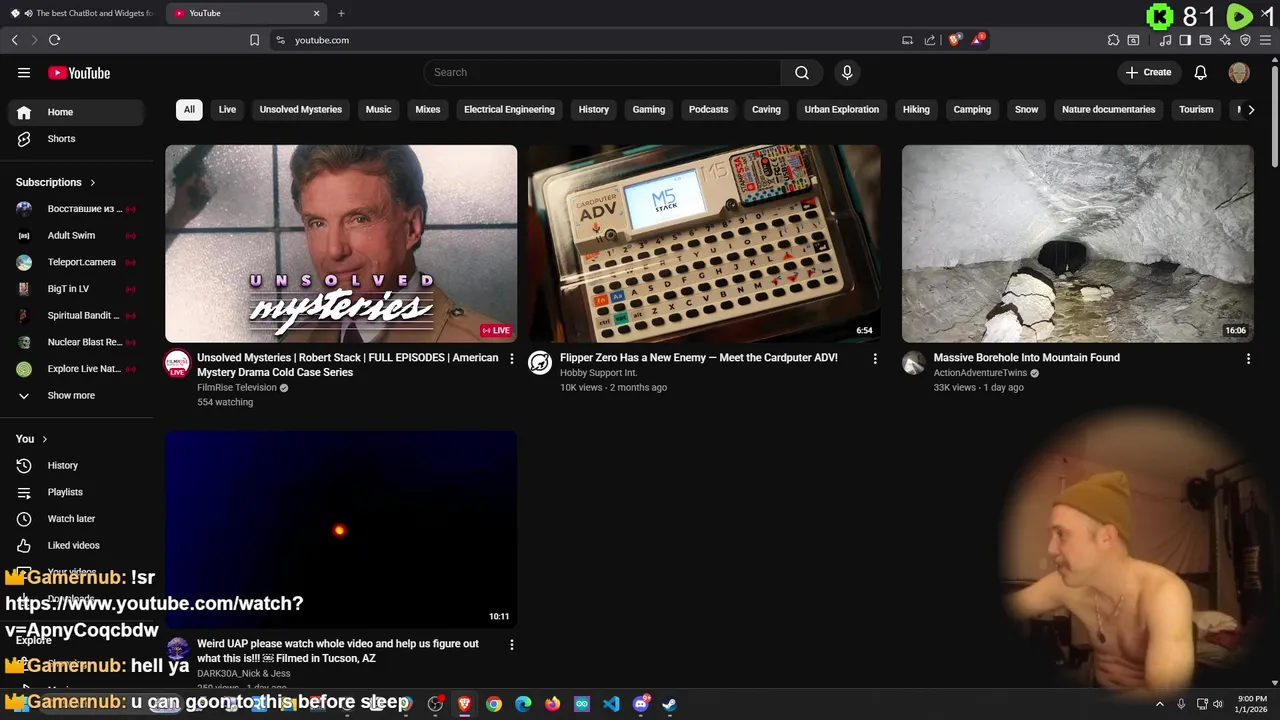Click the Create button
Viewport: 1280px width, 720px height.
click(1148, 72)
